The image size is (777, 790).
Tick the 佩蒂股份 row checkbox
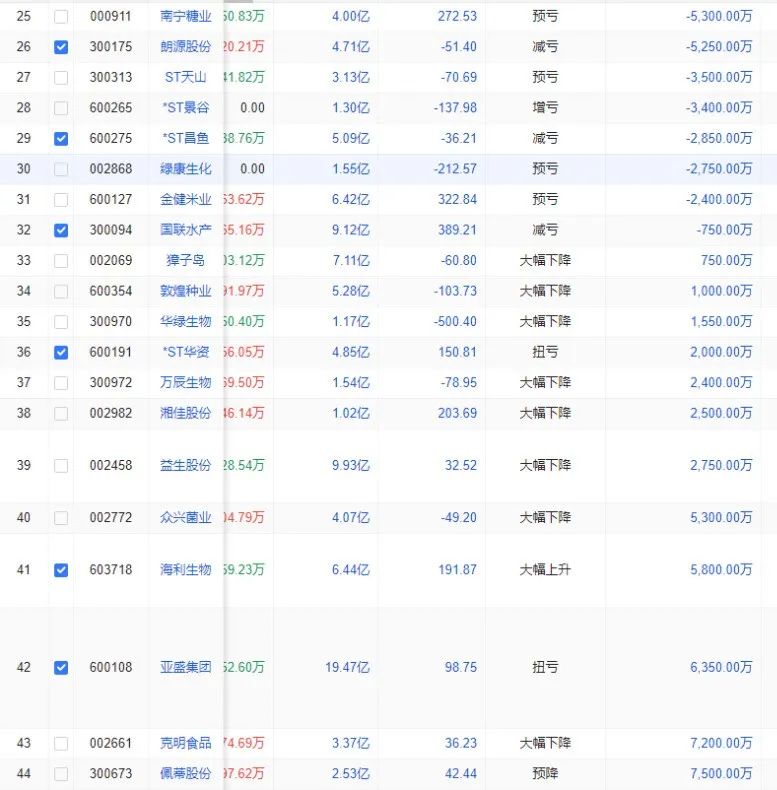click(x=61, y=774)
